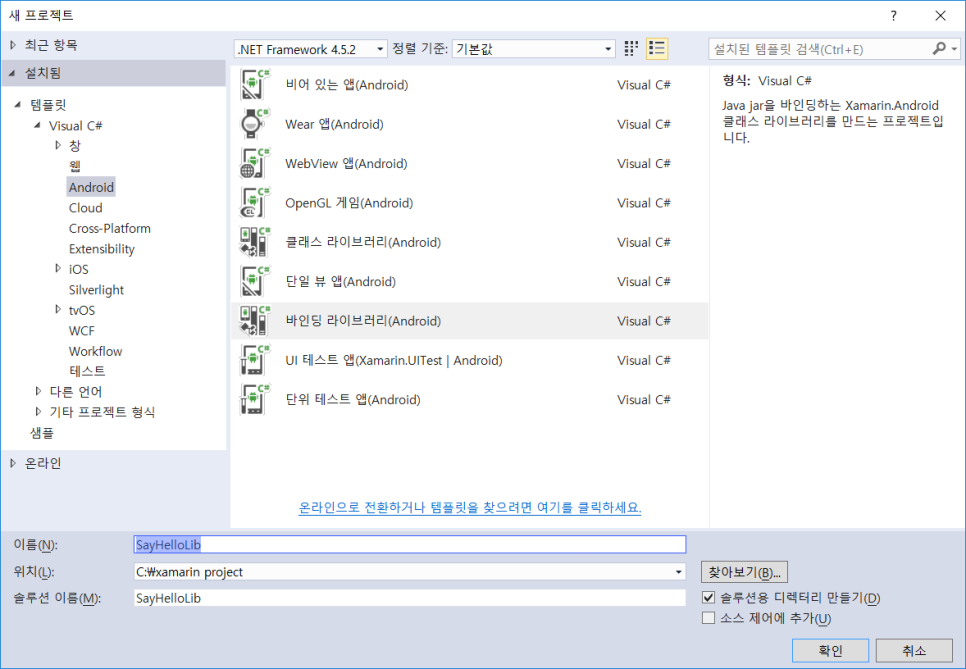Select the WebView 앱(Android) label
This screenshot has width=966, height=669.
(346, 163)
